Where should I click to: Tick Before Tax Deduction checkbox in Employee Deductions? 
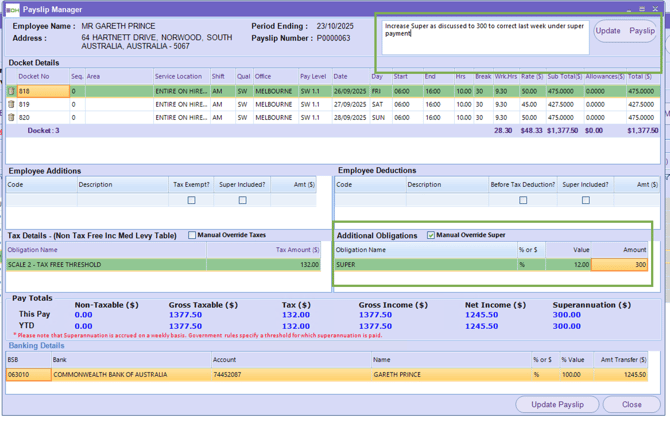coord(523,200)
